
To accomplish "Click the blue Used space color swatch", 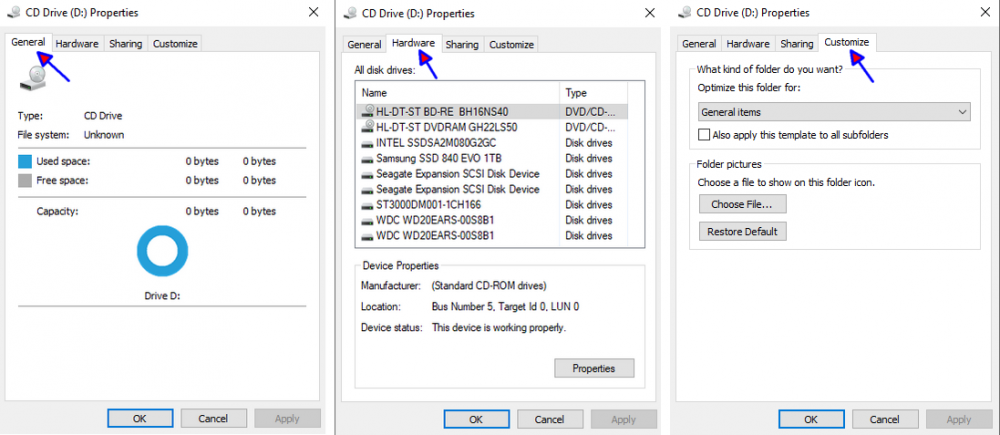I will tap(25, 161).
